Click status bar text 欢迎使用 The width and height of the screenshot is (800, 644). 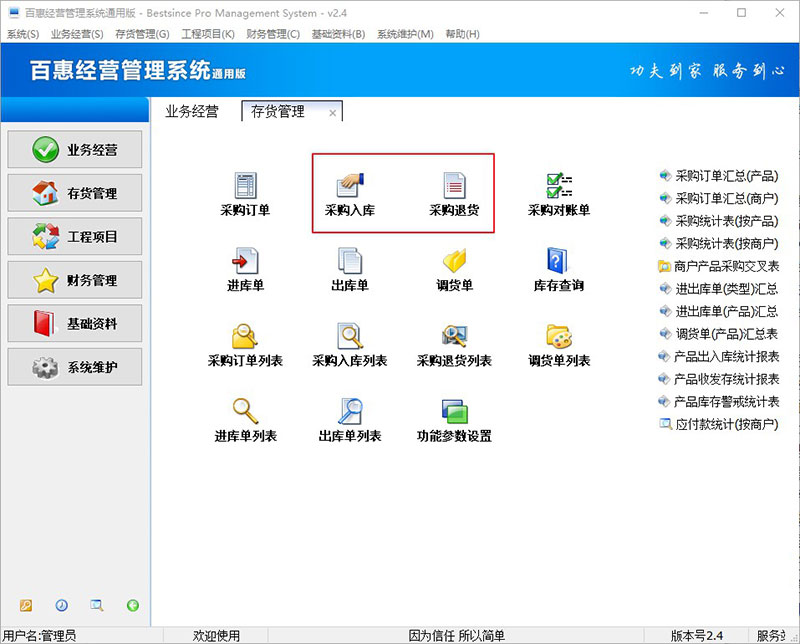click(216, 636)
